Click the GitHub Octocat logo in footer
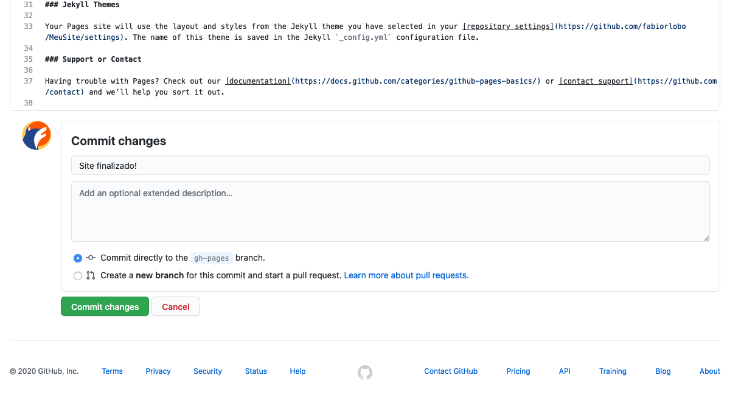Image resolution: width=730 pixels, height=410 pixels. point(365,372)
